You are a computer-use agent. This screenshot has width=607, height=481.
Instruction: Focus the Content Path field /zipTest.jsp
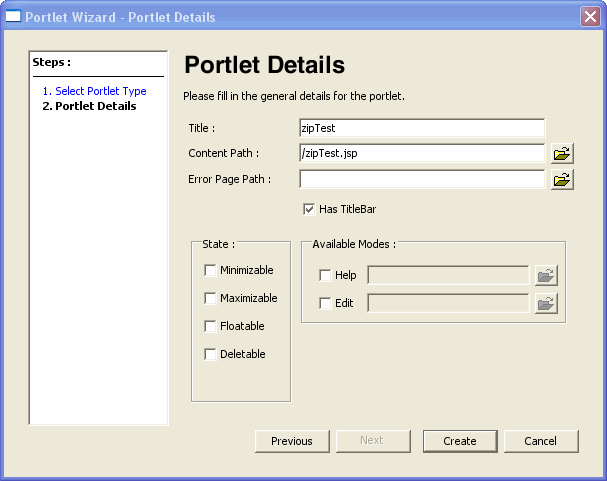422,153
